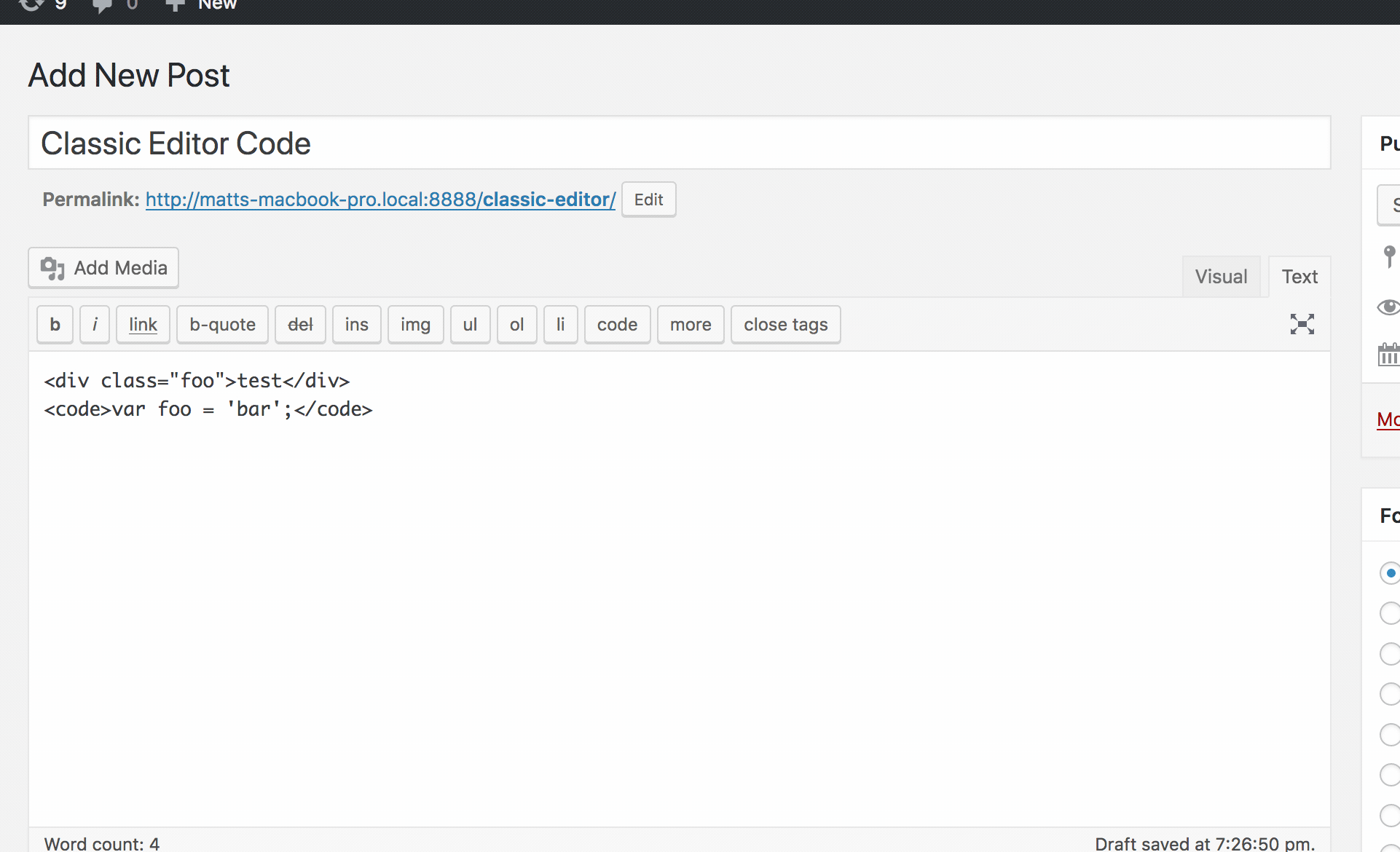
Task: Open the comments bubble icon in admin bar
Action: tap(102, 6)
